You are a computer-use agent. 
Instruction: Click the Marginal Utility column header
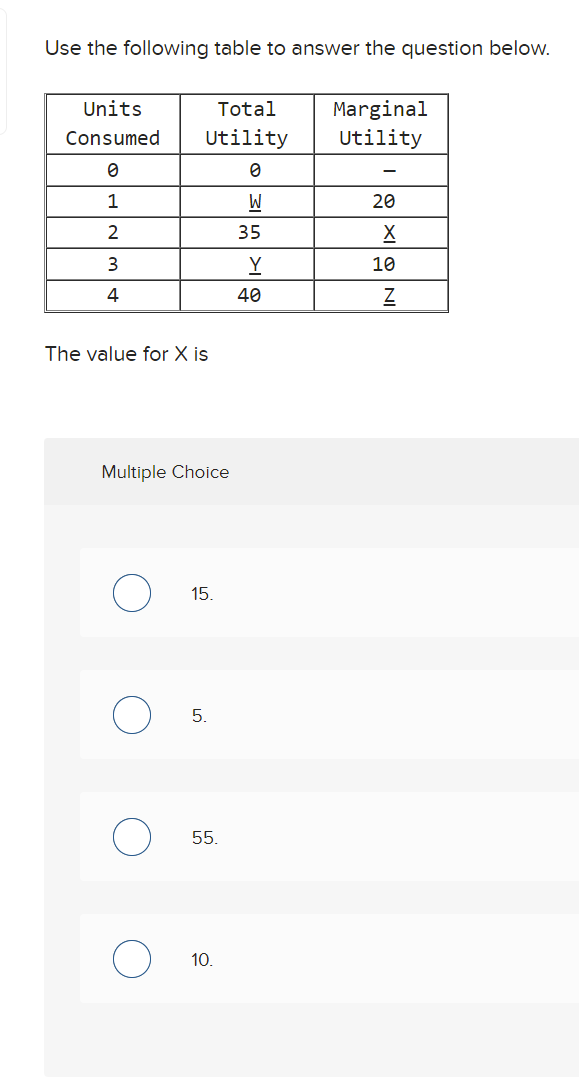point(381,123)
